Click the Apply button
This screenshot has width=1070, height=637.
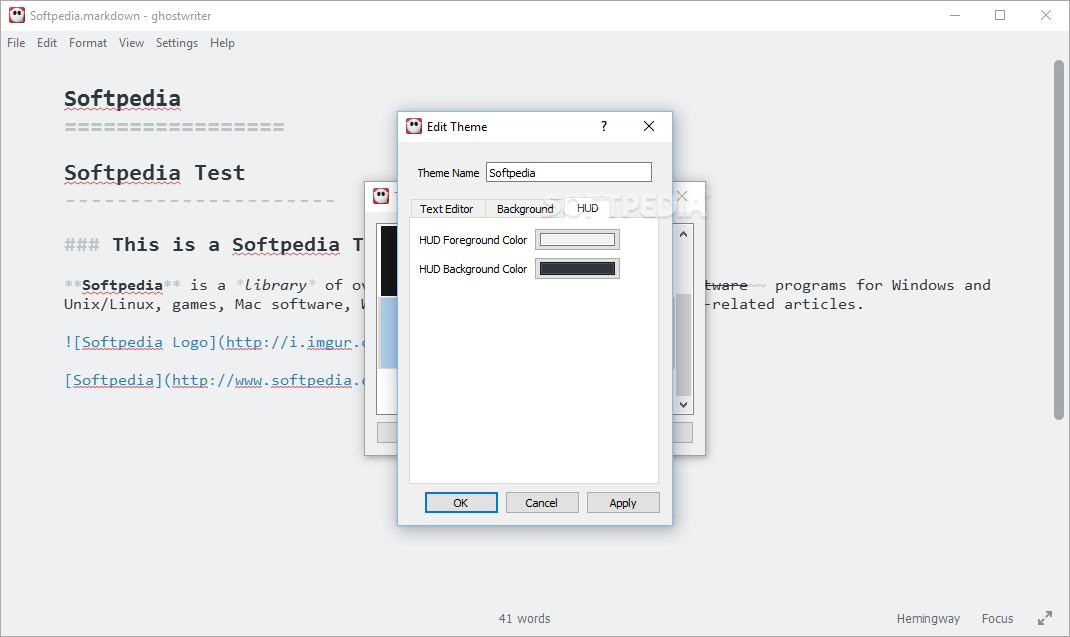coord(623,502)
